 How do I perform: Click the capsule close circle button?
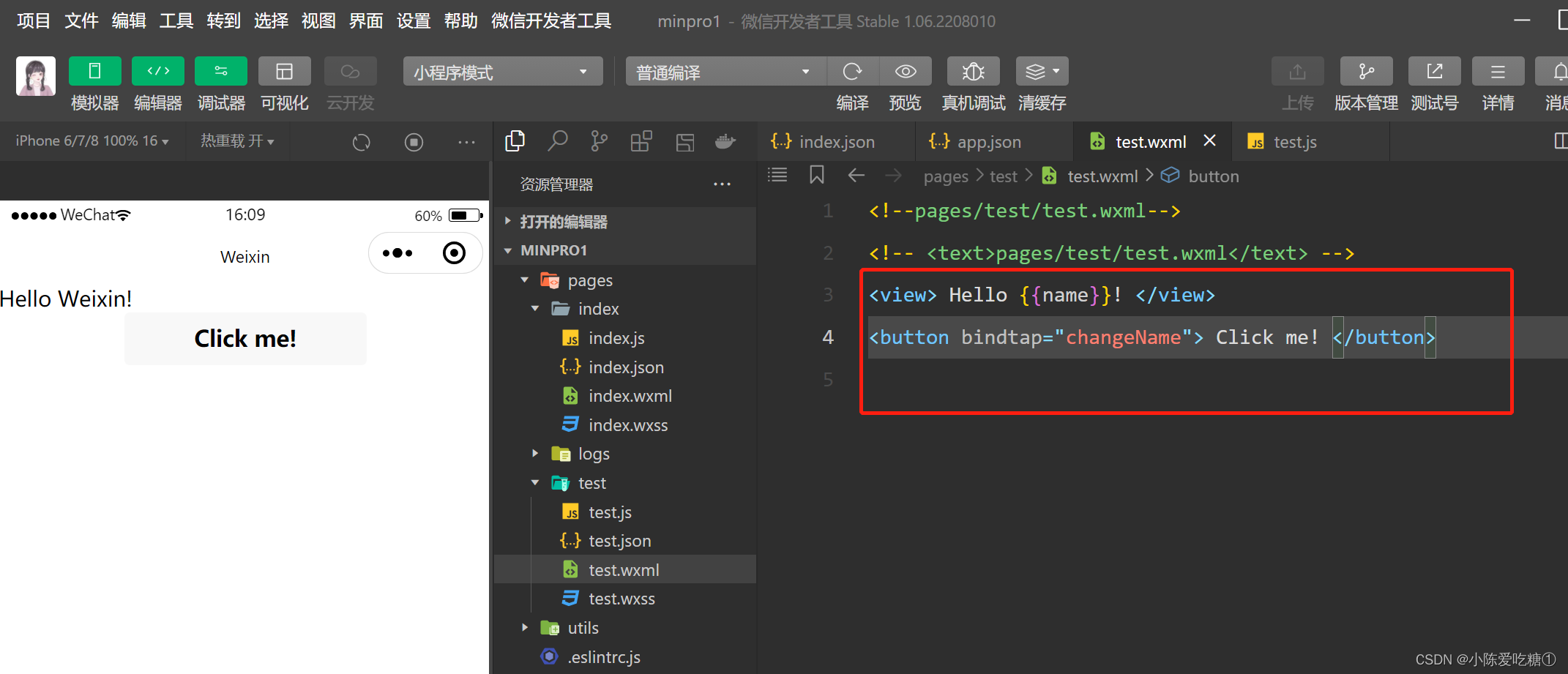(454, 253)
